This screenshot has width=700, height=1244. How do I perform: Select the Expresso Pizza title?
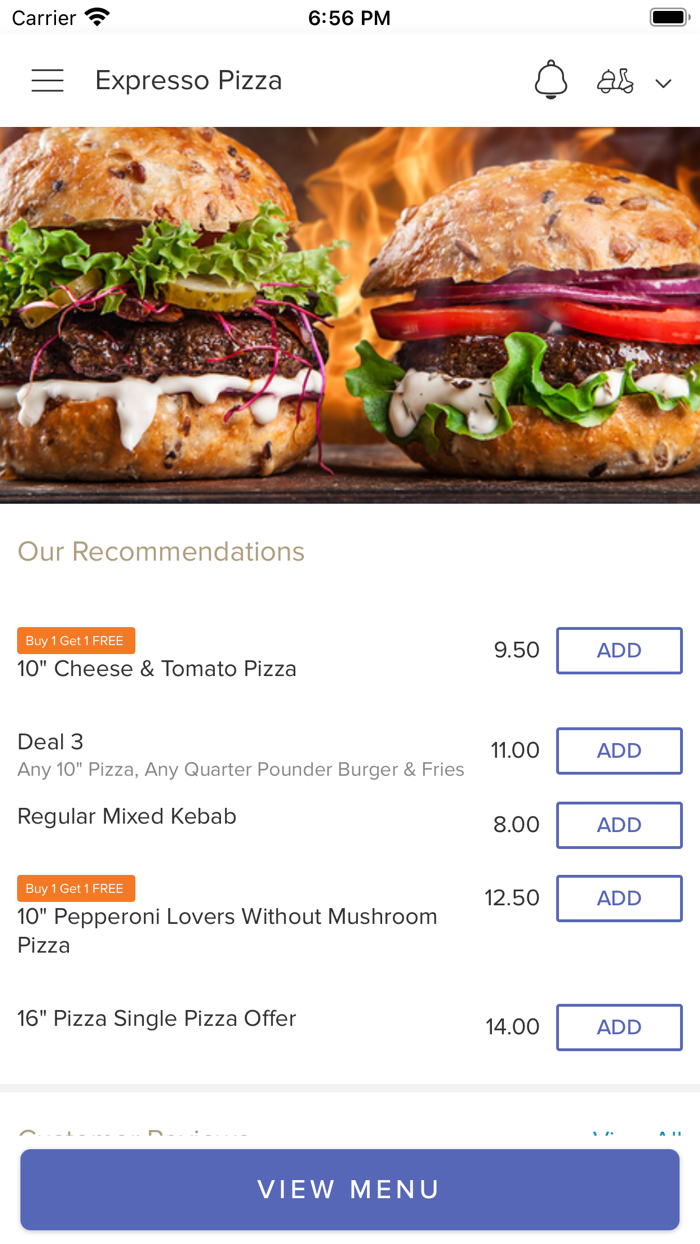(188, 81)
